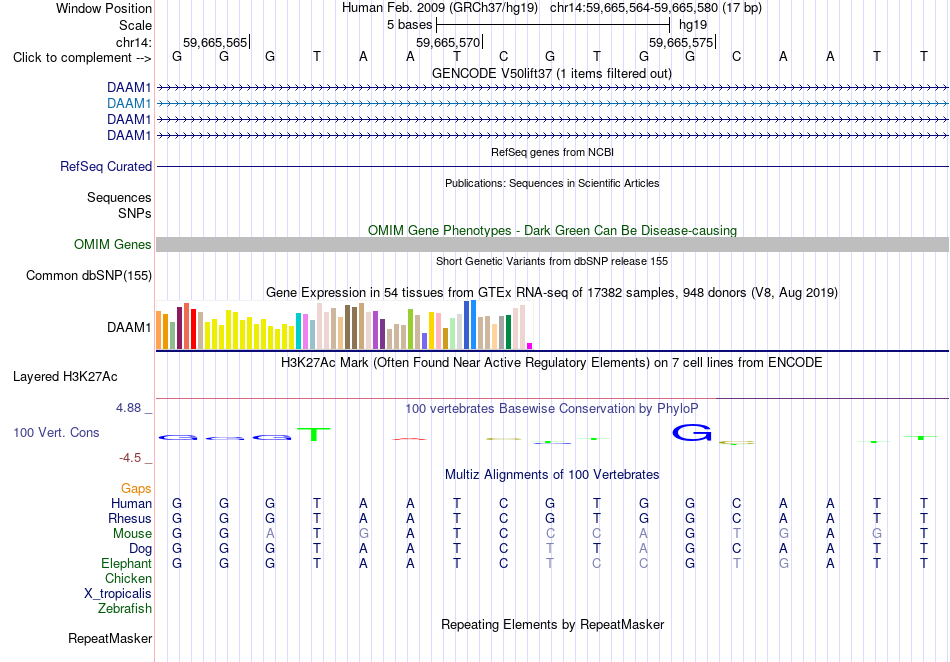Click the 100 Vert. Cons track label
The height and width of the screenshot is (662, 950).
click(56, 432)
